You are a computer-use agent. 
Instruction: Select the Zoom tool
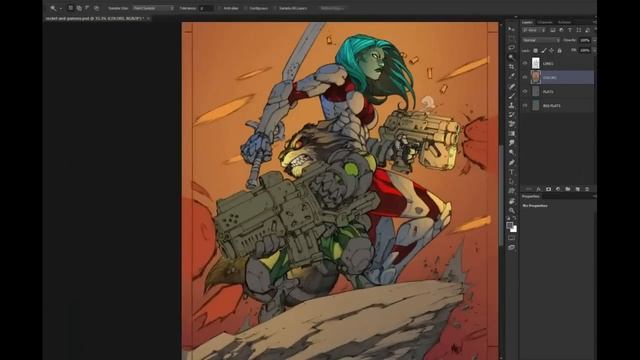click(x=511, y=211)
